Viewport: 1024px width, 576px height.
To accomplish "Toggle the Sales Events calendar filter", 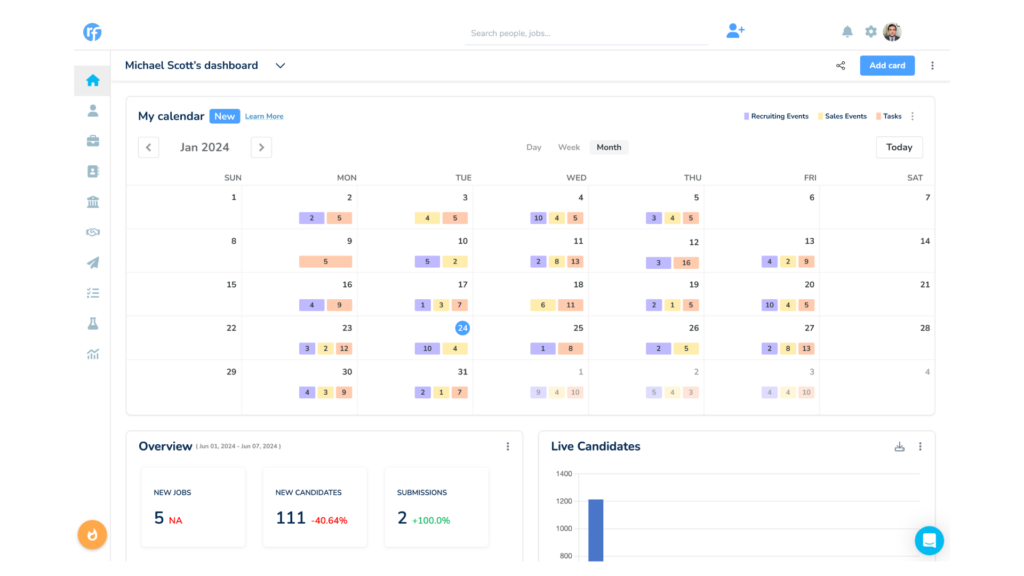I will [x=843, y=116].
